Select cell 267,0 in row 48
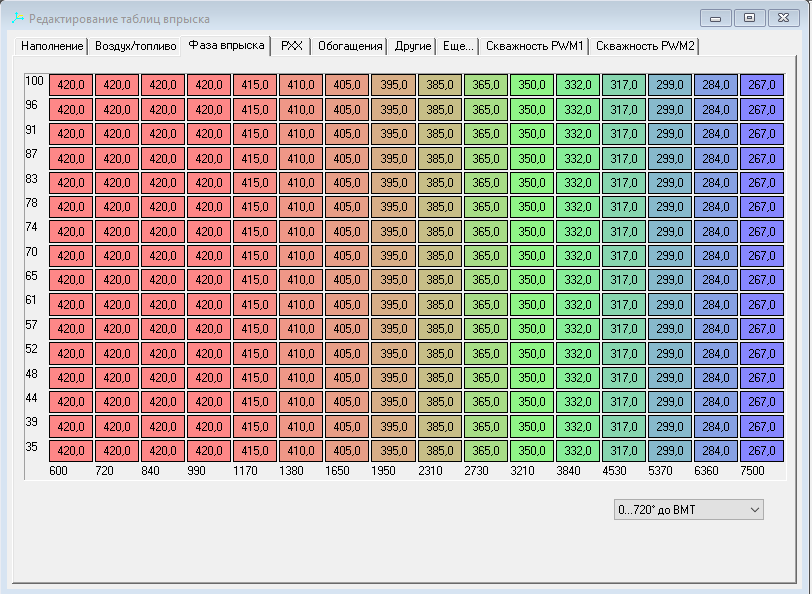 [x=762, y=378]
